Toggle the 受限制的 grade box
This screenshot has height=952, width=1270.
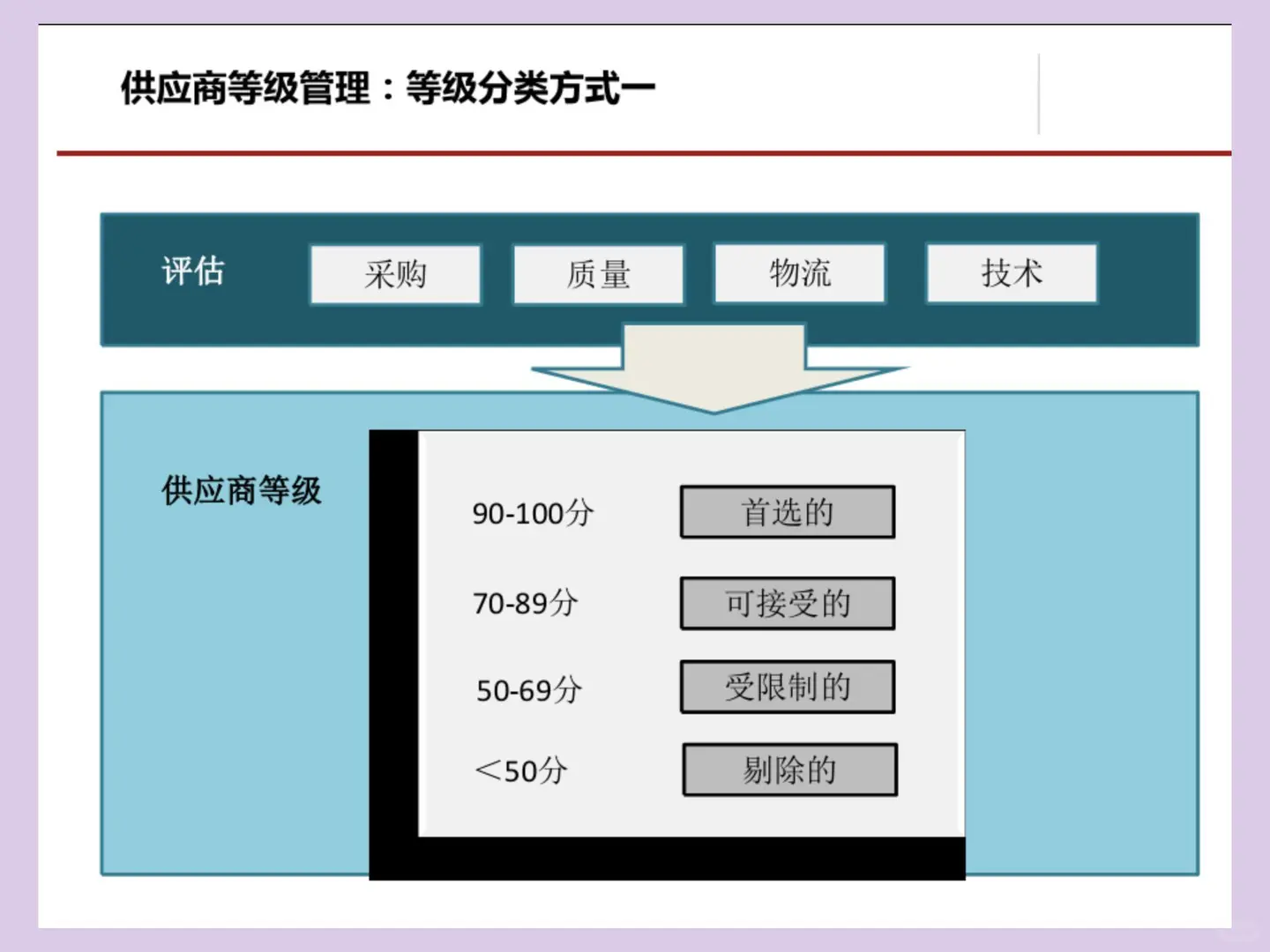point(787,686)
